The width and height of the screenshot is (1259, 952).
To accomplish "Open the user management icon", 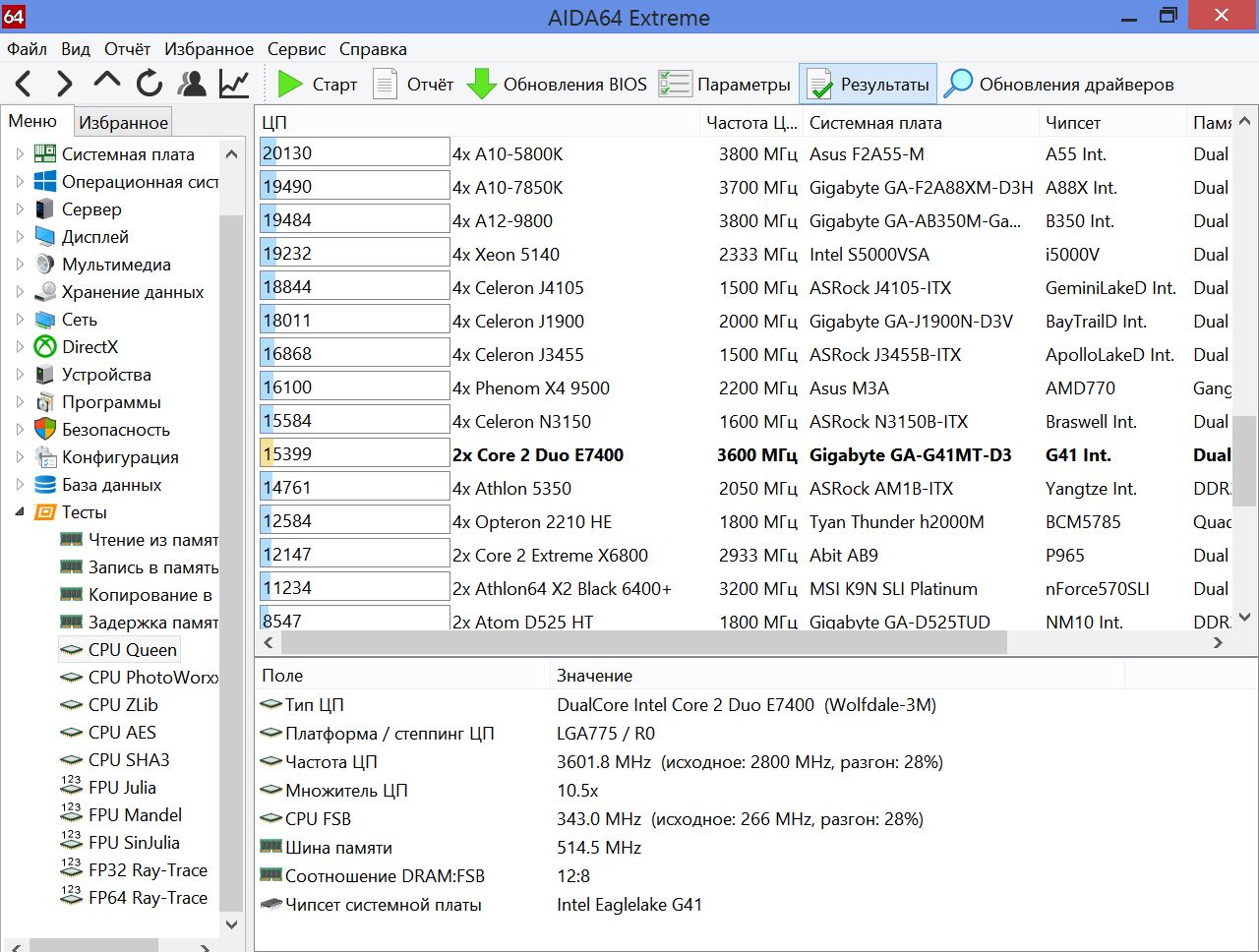I will (x=192, y=84).
